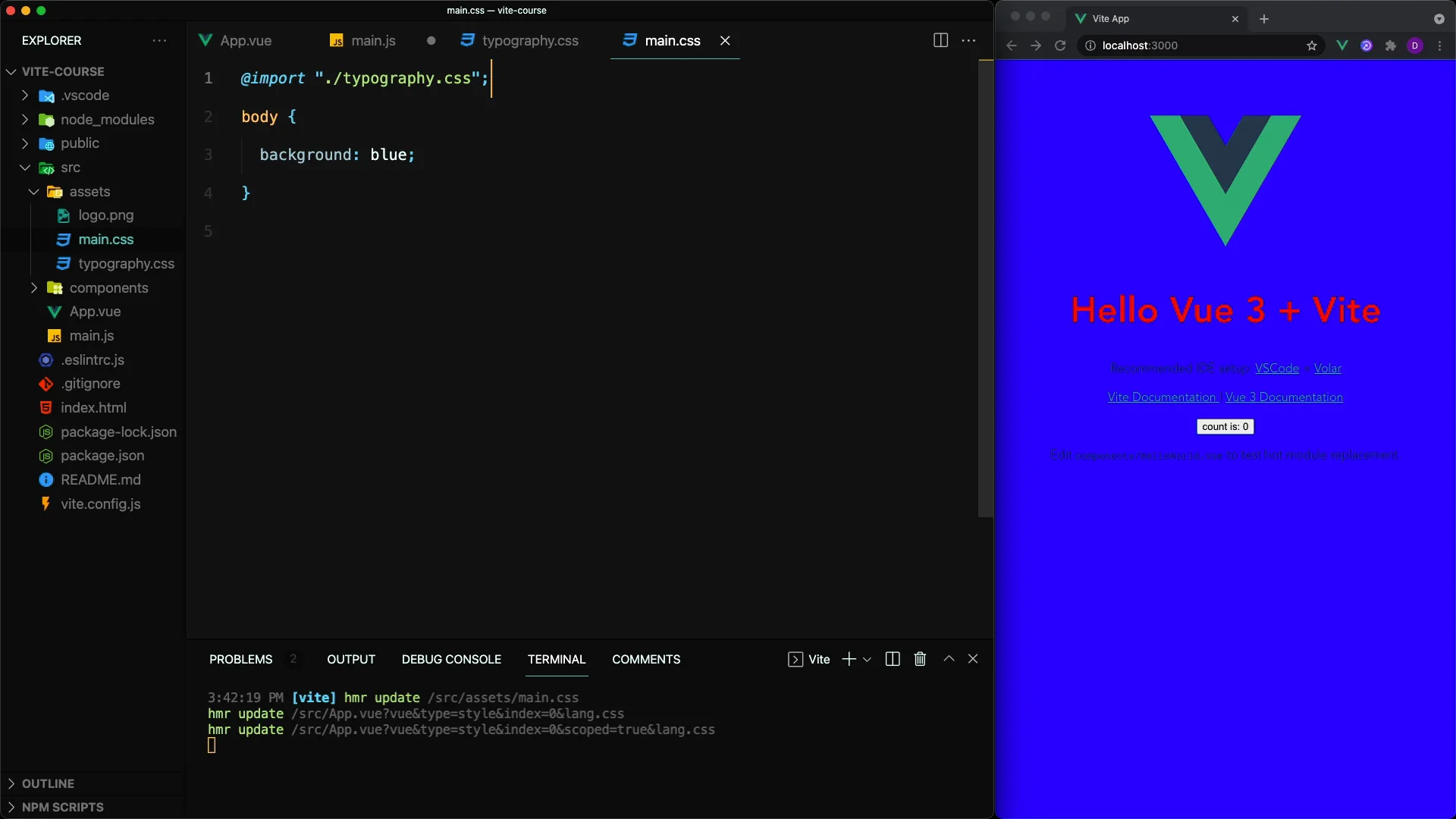Click the count is: 0 button

pos(1225,427)
